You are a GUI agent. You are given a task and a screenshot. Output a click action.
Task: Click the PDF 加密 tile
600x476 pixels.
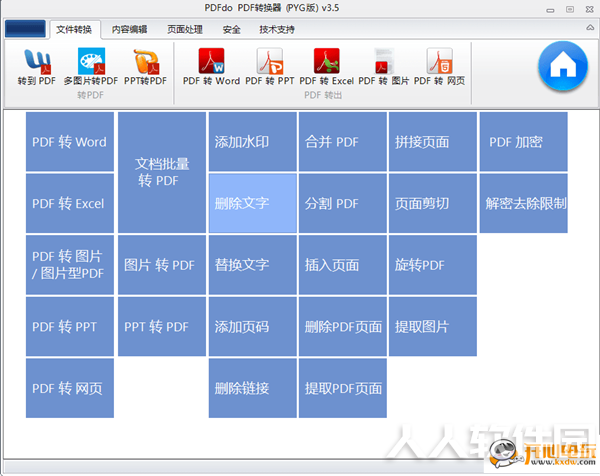[523, 142]
